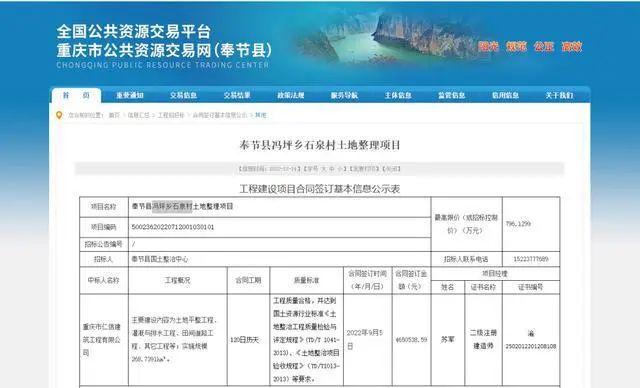Screen dimensions: 640x388
Task: Go to 监管信息 in the navigation bar
Action: click(451, 95)
